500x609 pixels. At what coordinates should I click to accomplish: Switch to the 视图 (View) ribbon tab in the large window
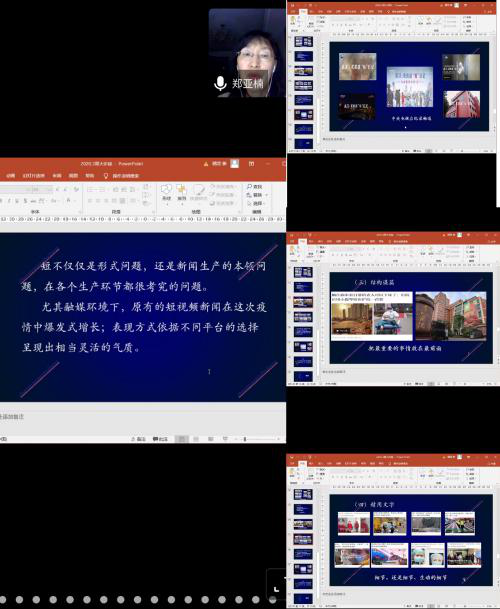(73, 176)
